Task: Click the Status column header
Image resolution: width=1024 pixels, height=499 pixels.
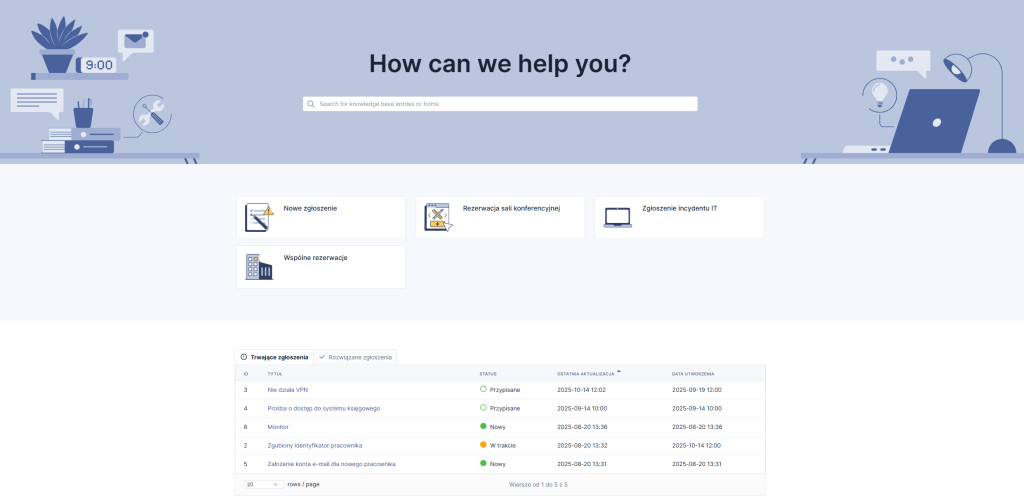Action: pyautogui.click(x=488, y=374)
